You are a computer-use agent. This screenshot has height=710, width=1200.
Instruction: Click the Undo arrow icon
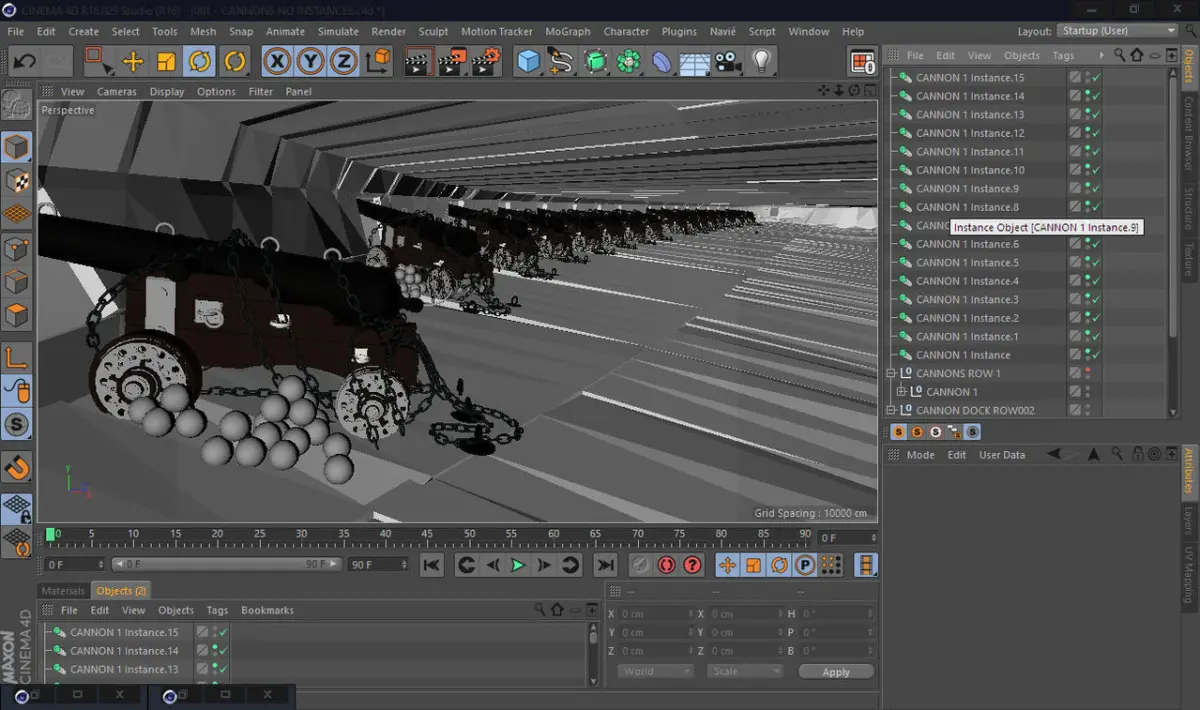click(24, 62)
